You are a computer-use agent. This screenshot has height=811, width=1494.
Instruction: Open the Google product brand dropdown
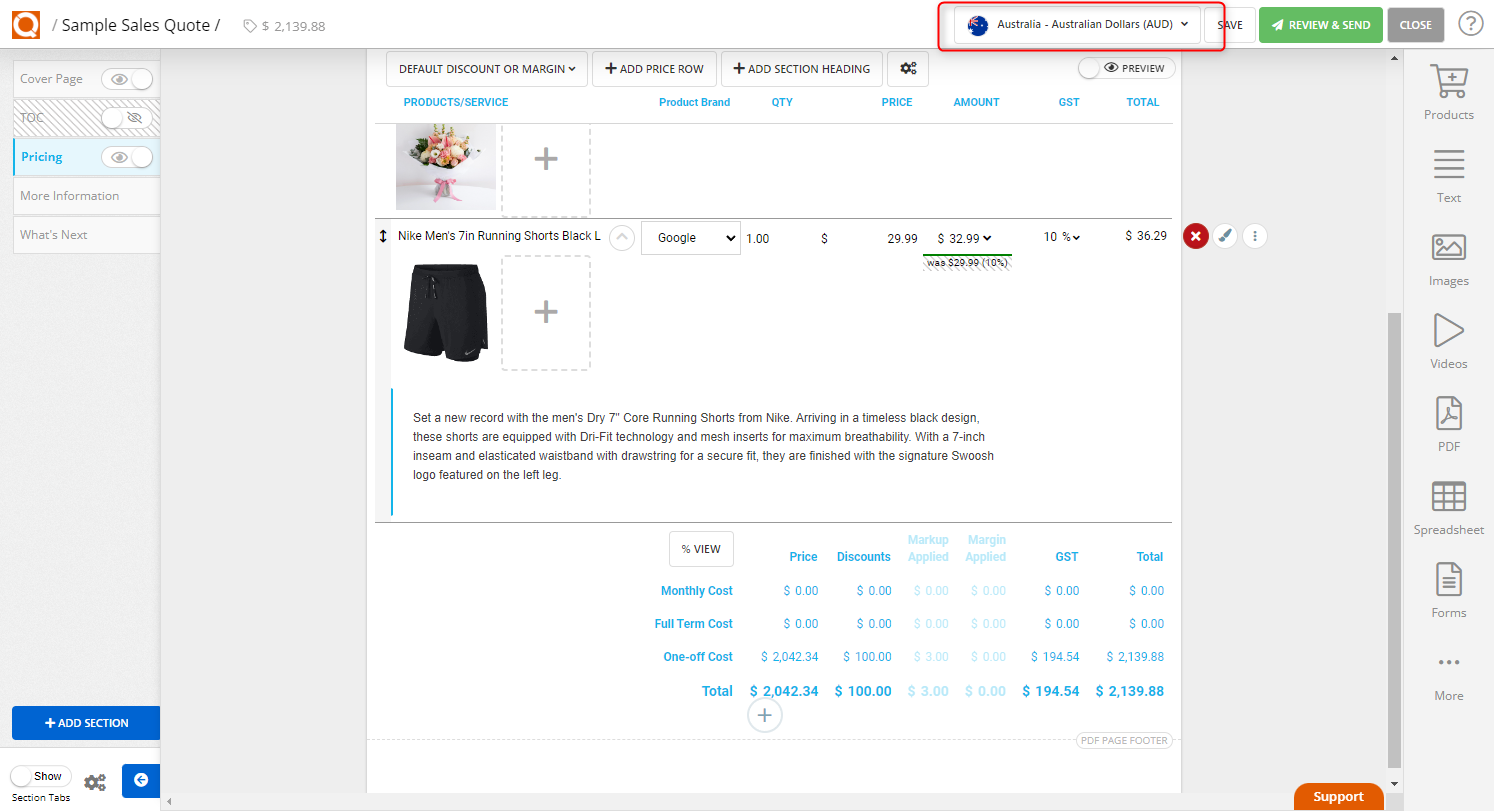[x=690, y=237]
